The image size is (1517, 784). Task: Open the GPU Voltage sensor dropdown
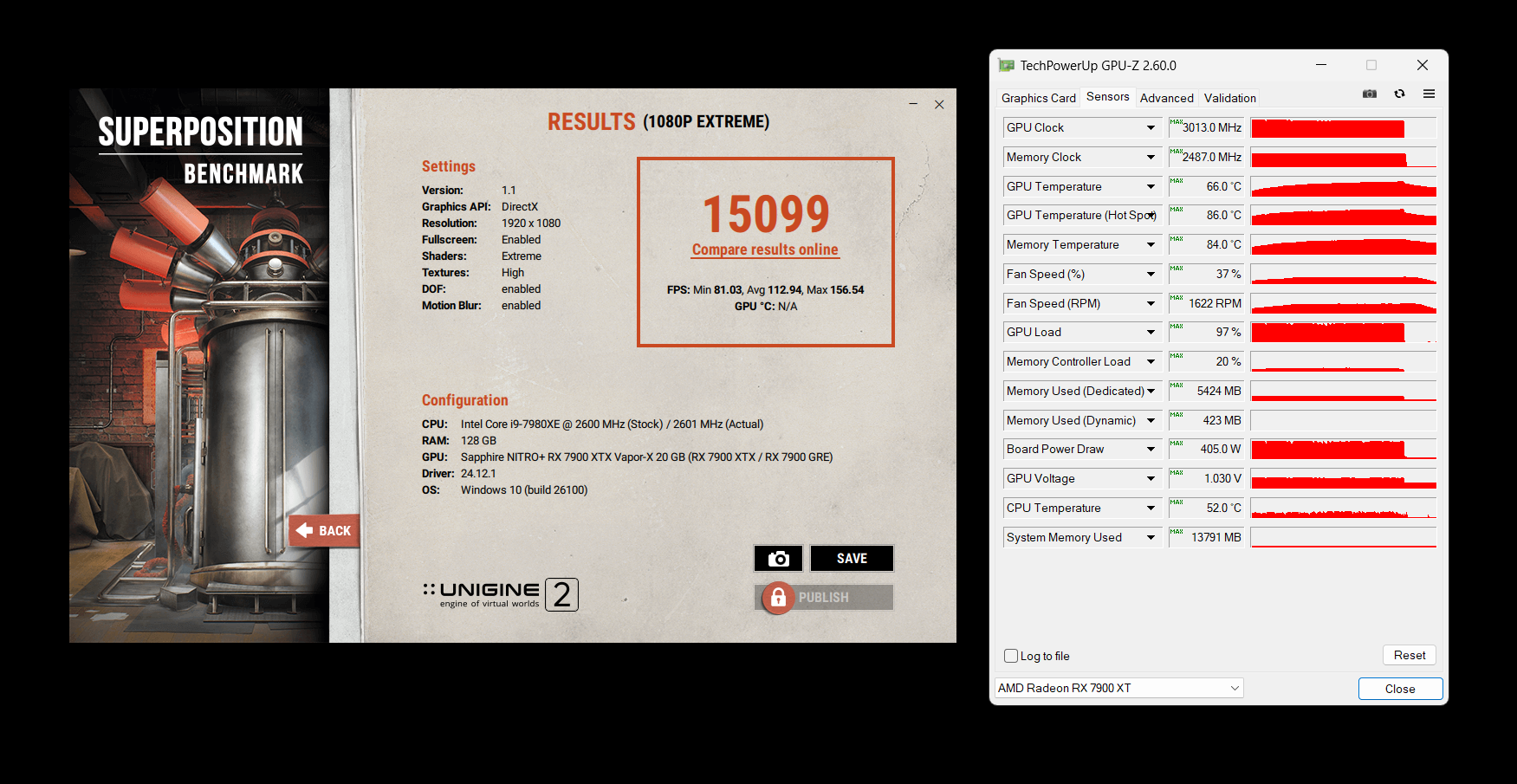tap(1151, 478)
